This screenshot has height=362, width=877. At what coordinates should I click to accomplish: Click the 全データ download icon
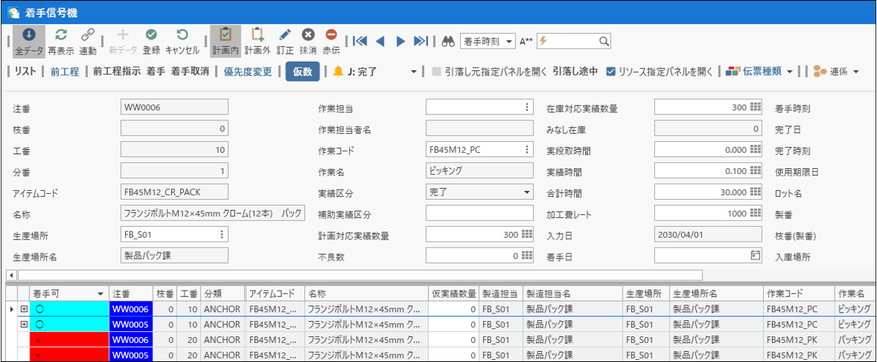tap(29, 35)
